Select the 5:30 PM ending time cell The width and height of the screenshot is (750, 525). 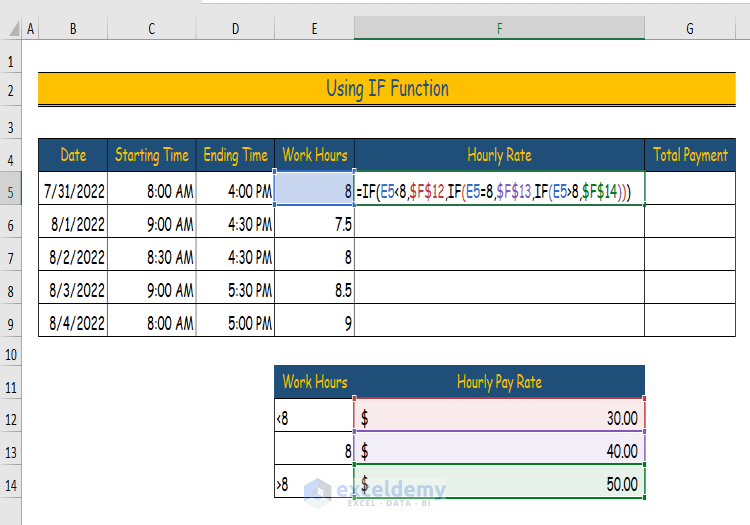click(236, 290)
